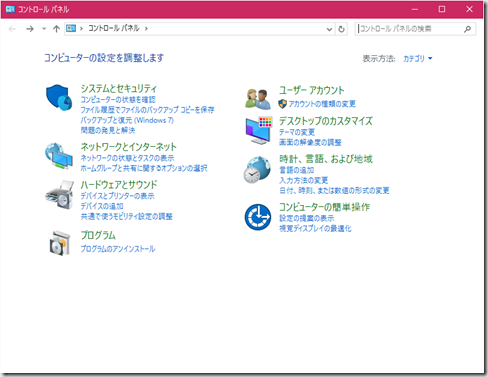Viewport: 488px width, 377px height.
Task: Click the refresh button beside address bar
Action: click(341, 29)
